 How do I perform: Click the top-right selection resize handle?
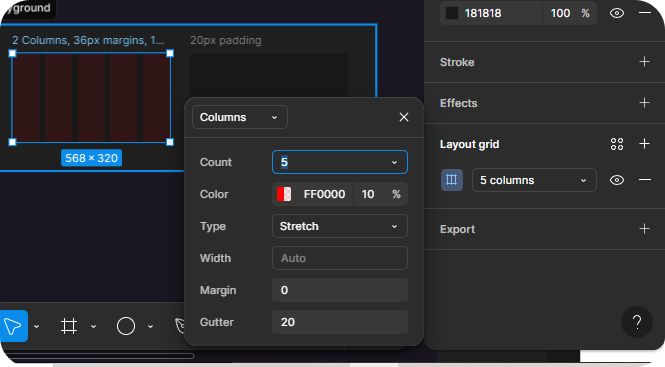[x=170, y=53]
